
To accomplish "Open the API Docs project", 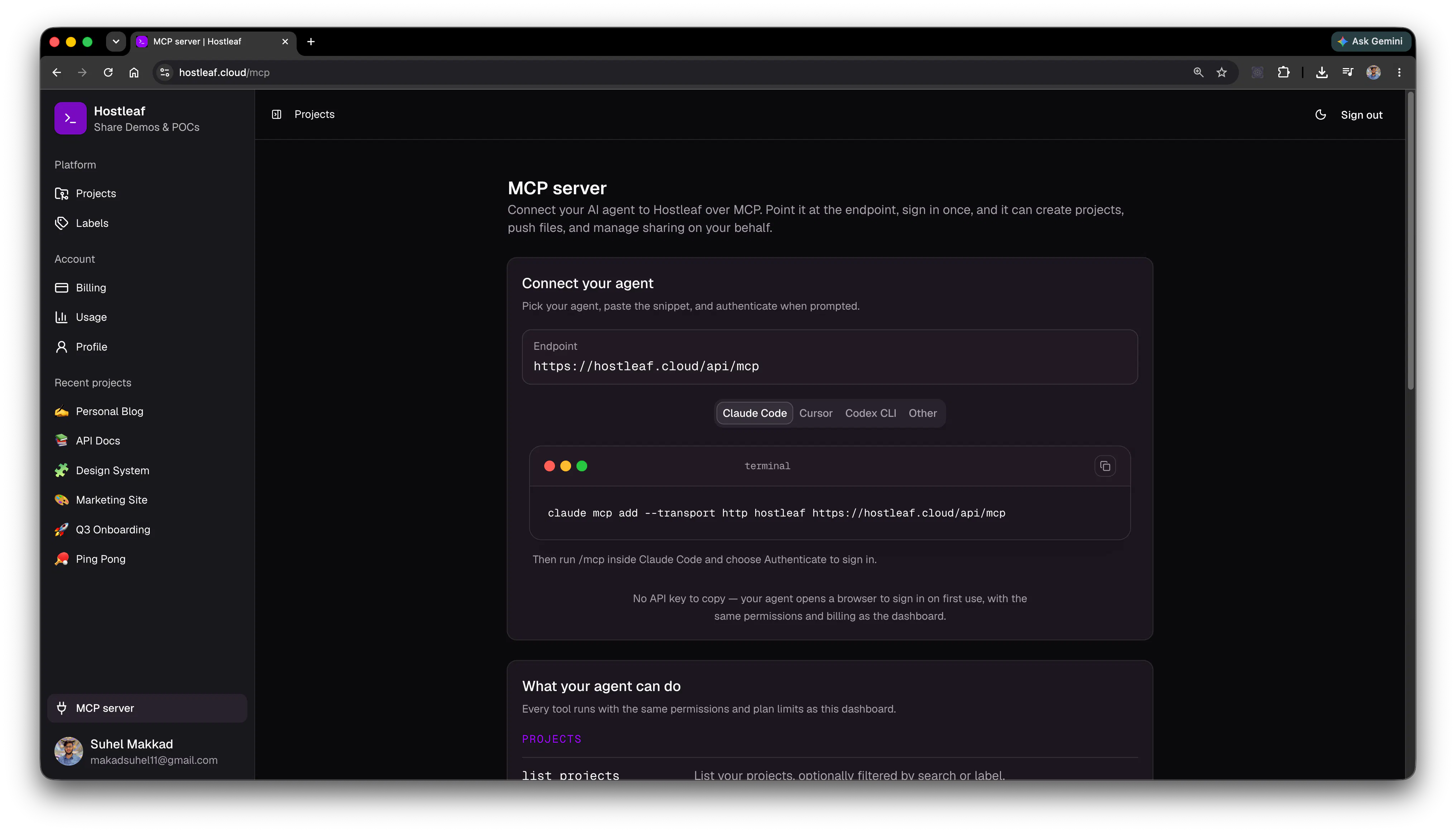I will coord(148,441).
